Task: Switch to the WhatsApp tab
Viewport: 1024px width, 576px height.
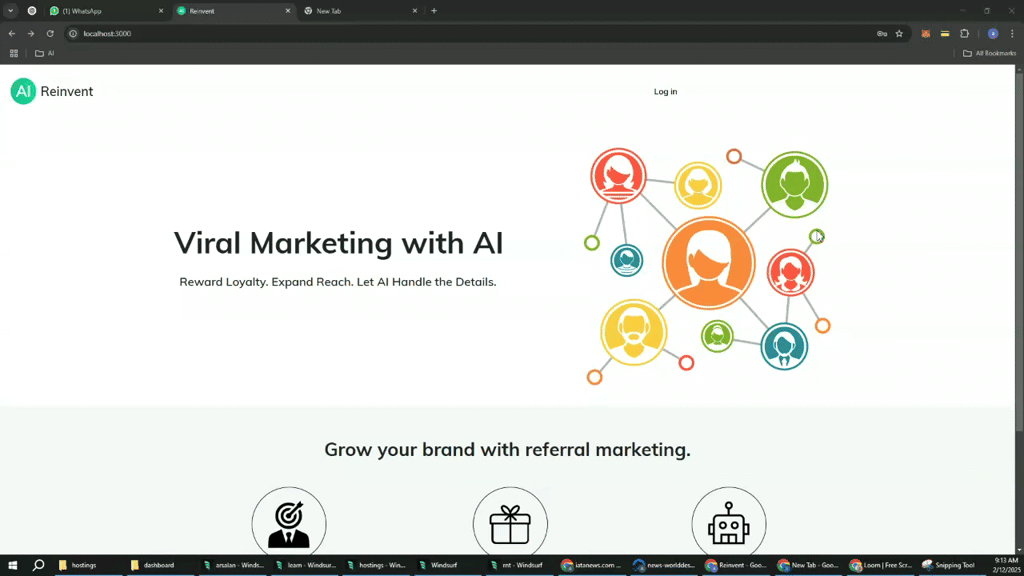Action: pos(100,11)
